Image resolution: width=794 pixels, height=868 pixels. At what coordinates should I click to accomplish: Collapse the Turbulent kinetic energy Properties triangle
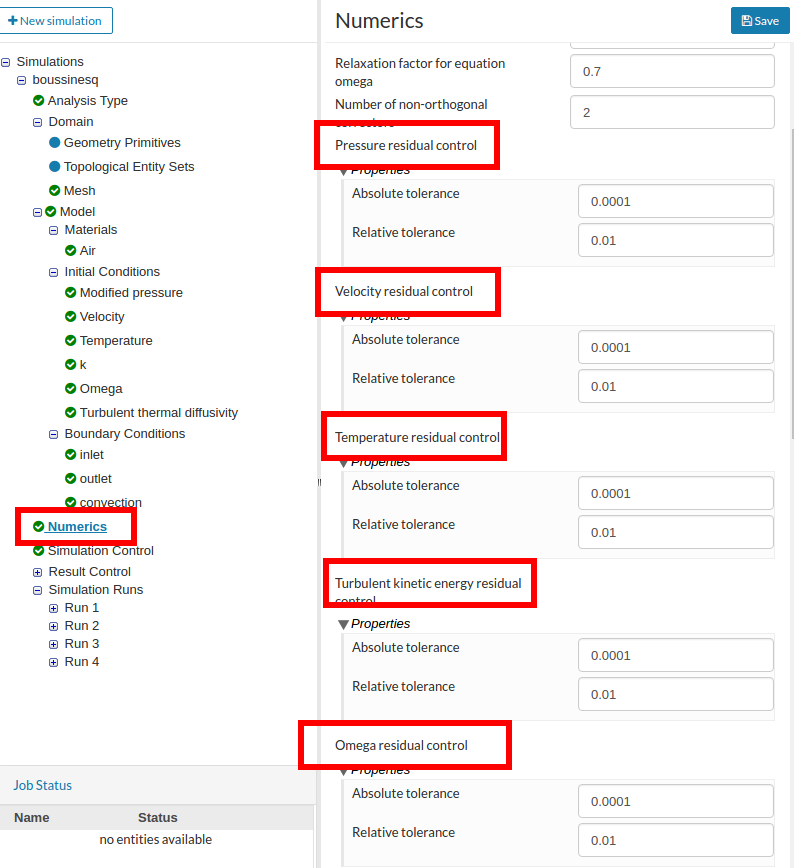pos(344,624)
